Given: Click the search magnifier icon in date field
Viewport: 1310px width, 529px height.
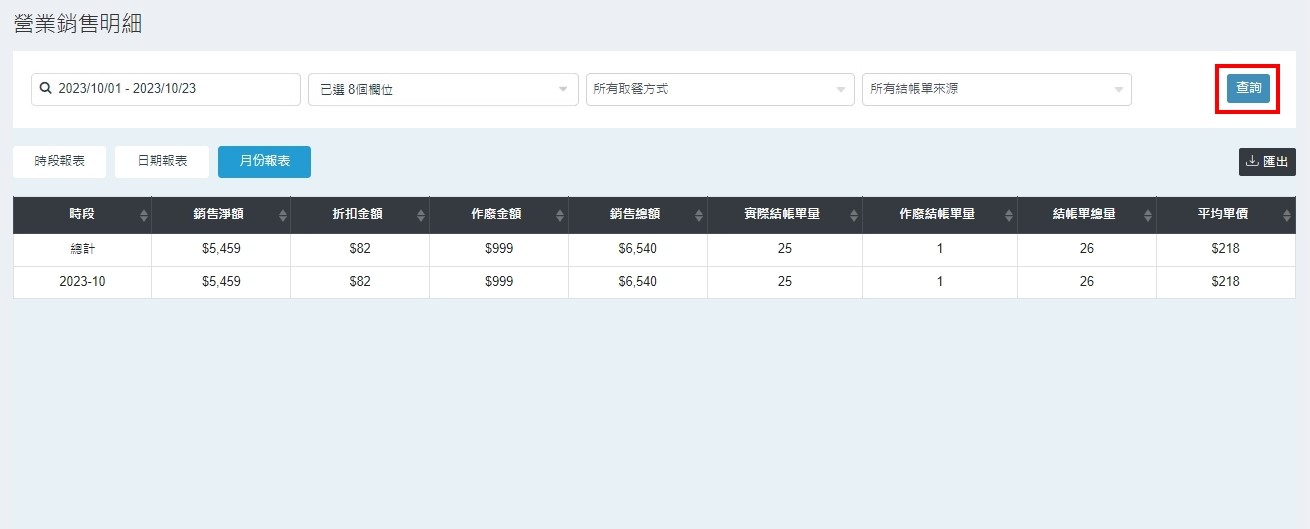Looking at the screenshot, I should tap(45, 89).
